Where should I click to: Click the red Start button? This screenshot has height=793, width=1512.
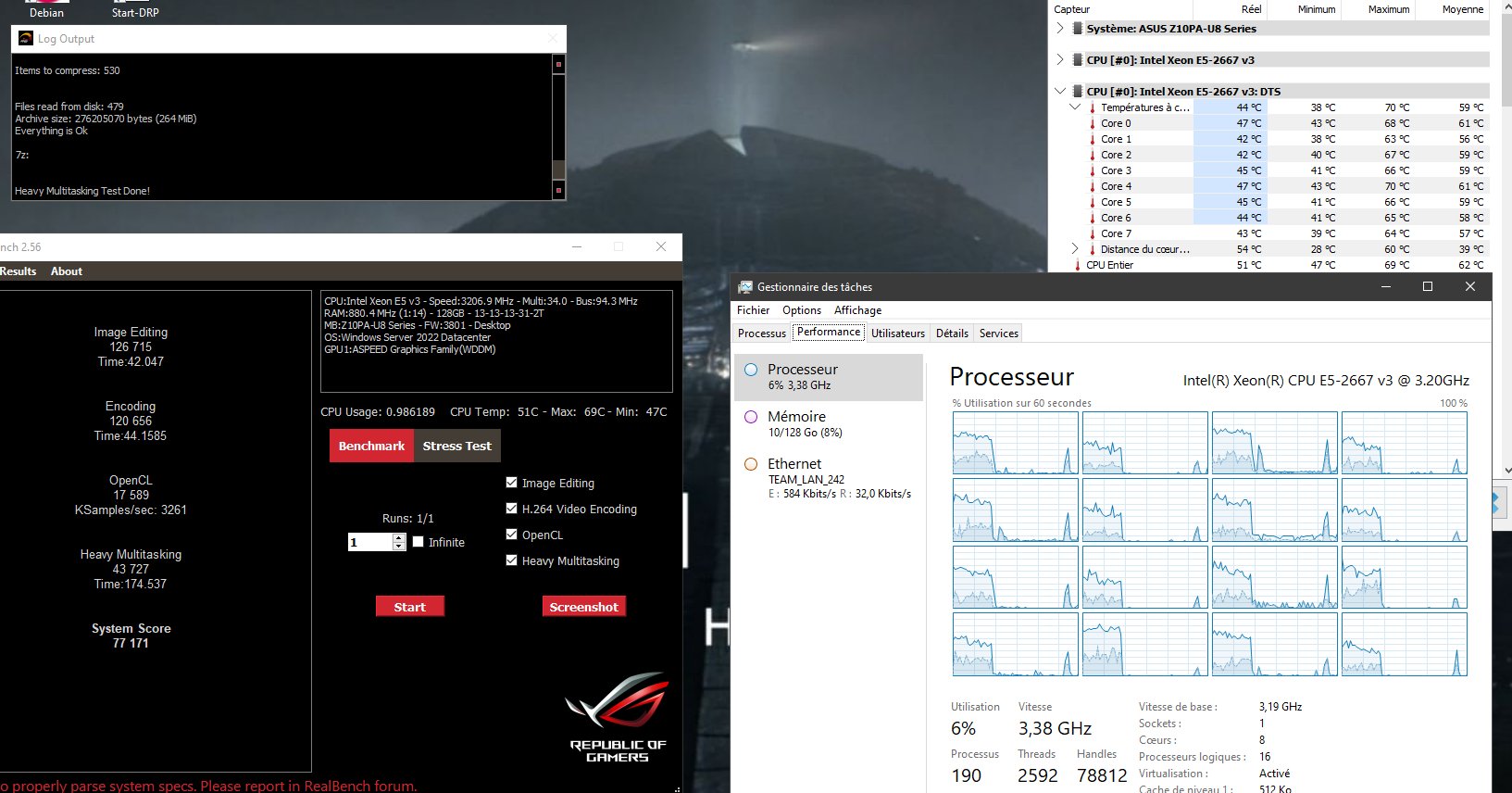point(409,607)
